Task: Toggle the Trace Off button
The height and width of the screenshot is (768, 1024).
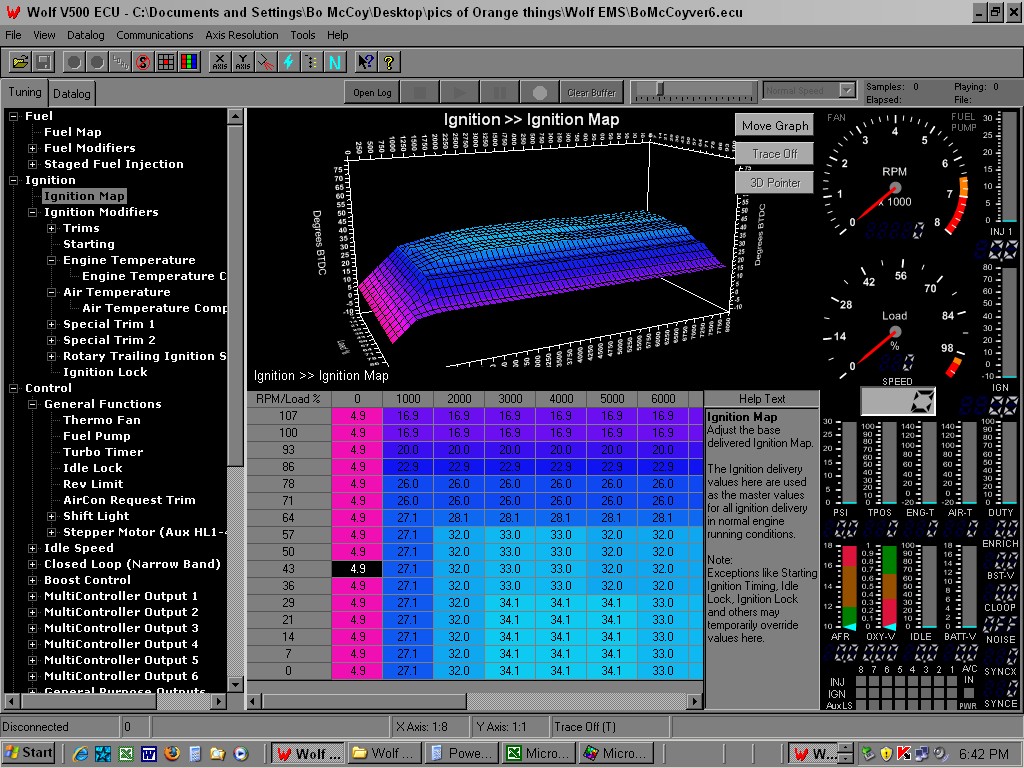Action: coord(775,154)
